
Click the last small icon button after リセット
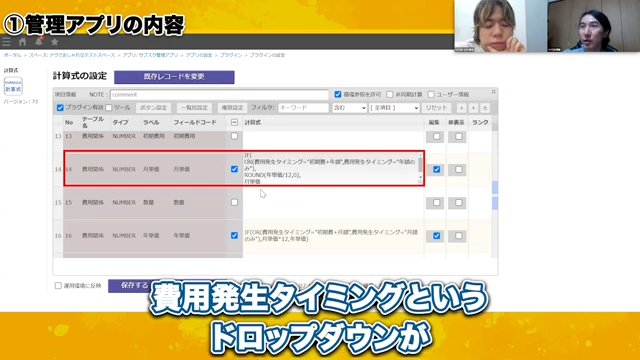click(485, 108)
